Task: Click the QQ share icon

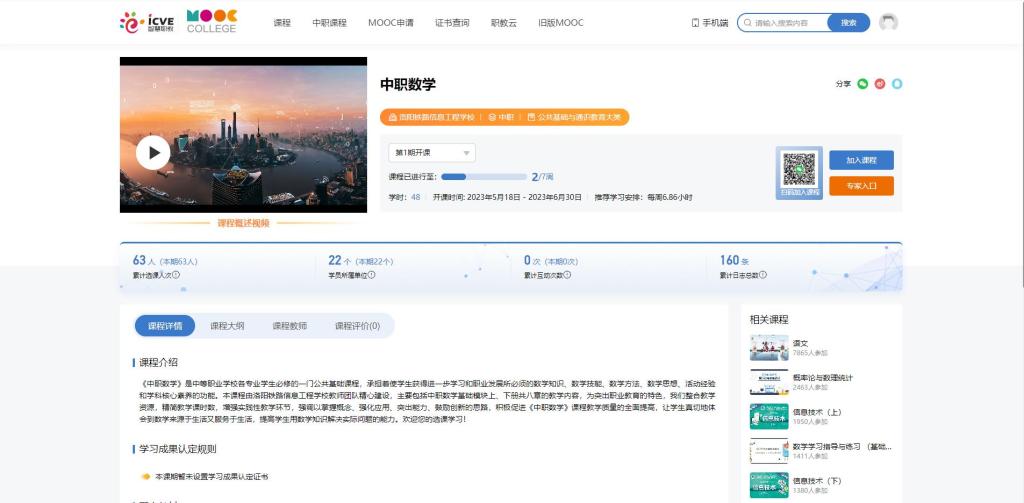Action: [897, 84]
